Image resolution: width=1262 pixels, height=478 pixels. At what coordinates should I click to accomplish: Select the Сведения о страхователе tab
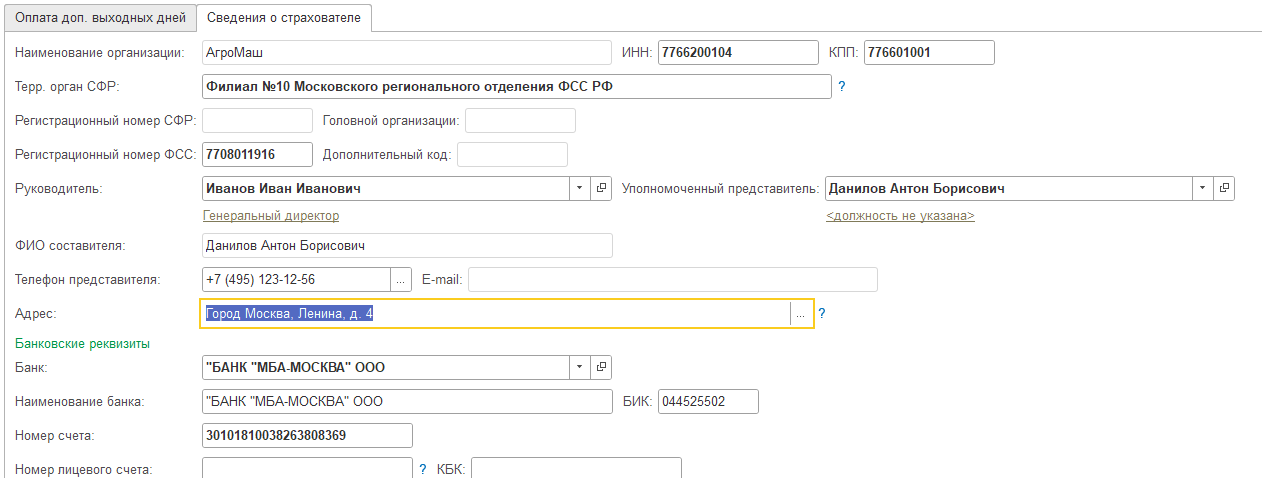point(285,18)
